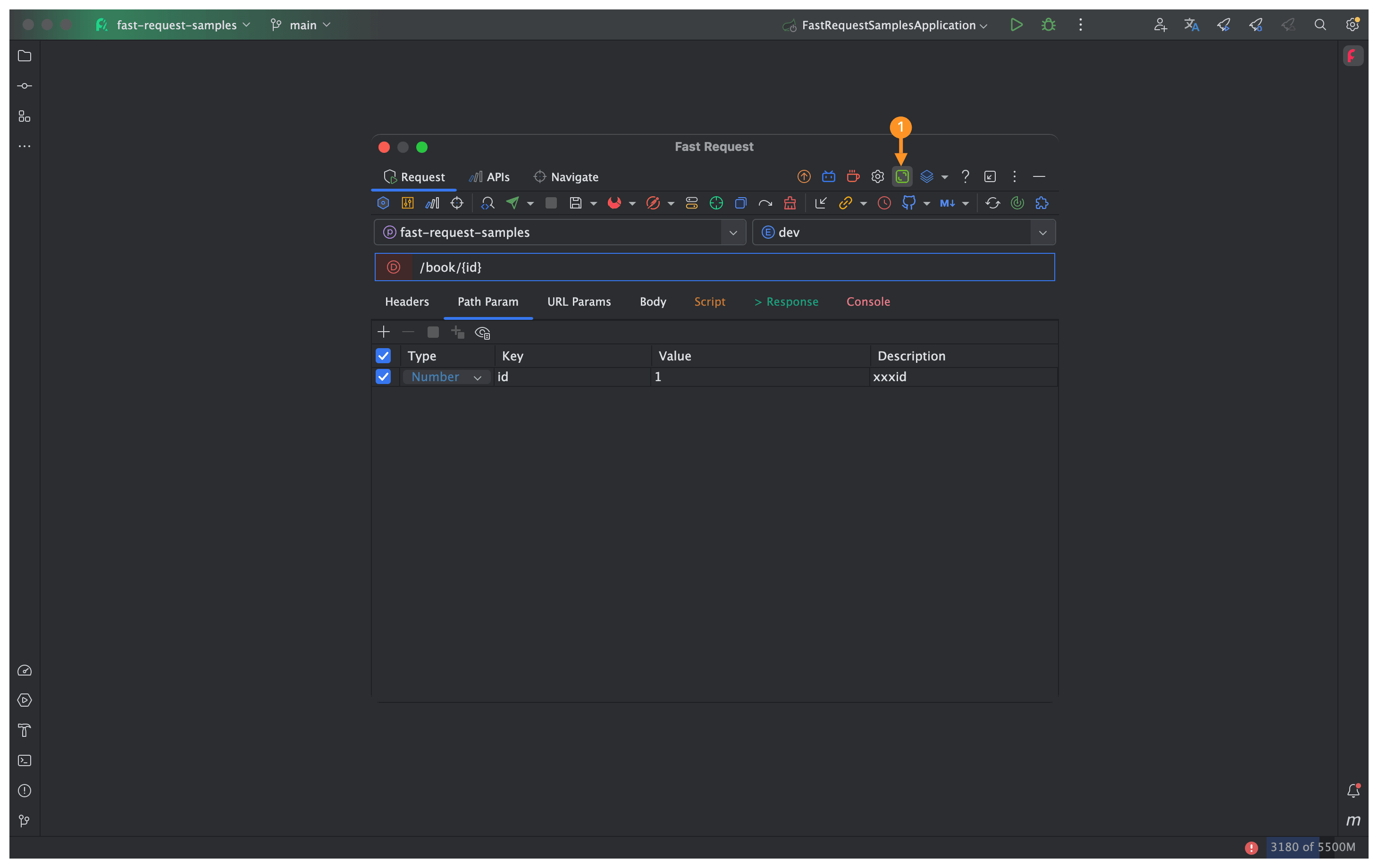1378x868 pixels.
Task: Click the Markdown export icon
Action: pyautogui.click(x=947, y=203)
